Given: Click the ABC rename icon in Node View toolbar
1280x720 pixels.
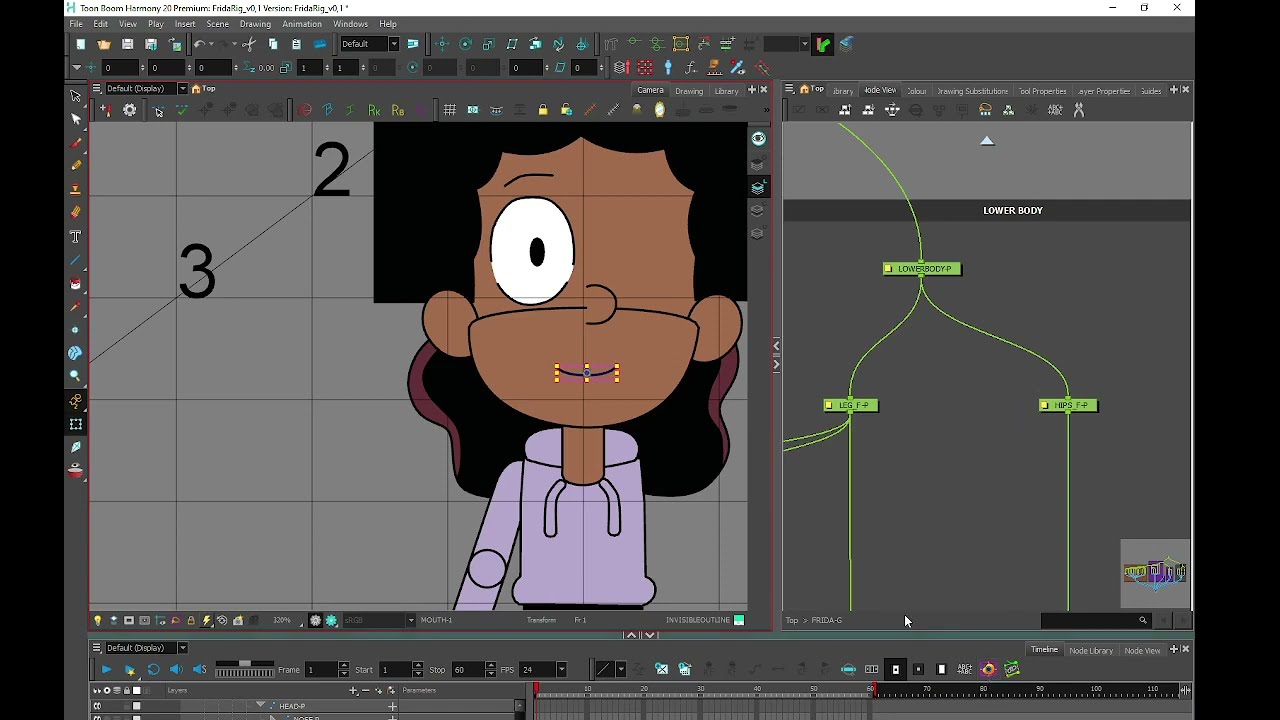Looking at the screenshot, I should pyautogui.click(x=1055, y=110).
